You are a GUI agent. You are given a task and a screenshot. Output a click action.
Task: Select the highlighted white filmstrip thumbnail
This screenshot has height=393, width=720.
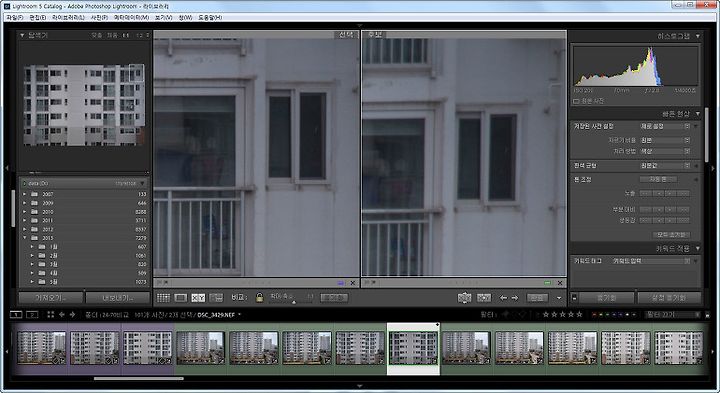coord(413,348)
